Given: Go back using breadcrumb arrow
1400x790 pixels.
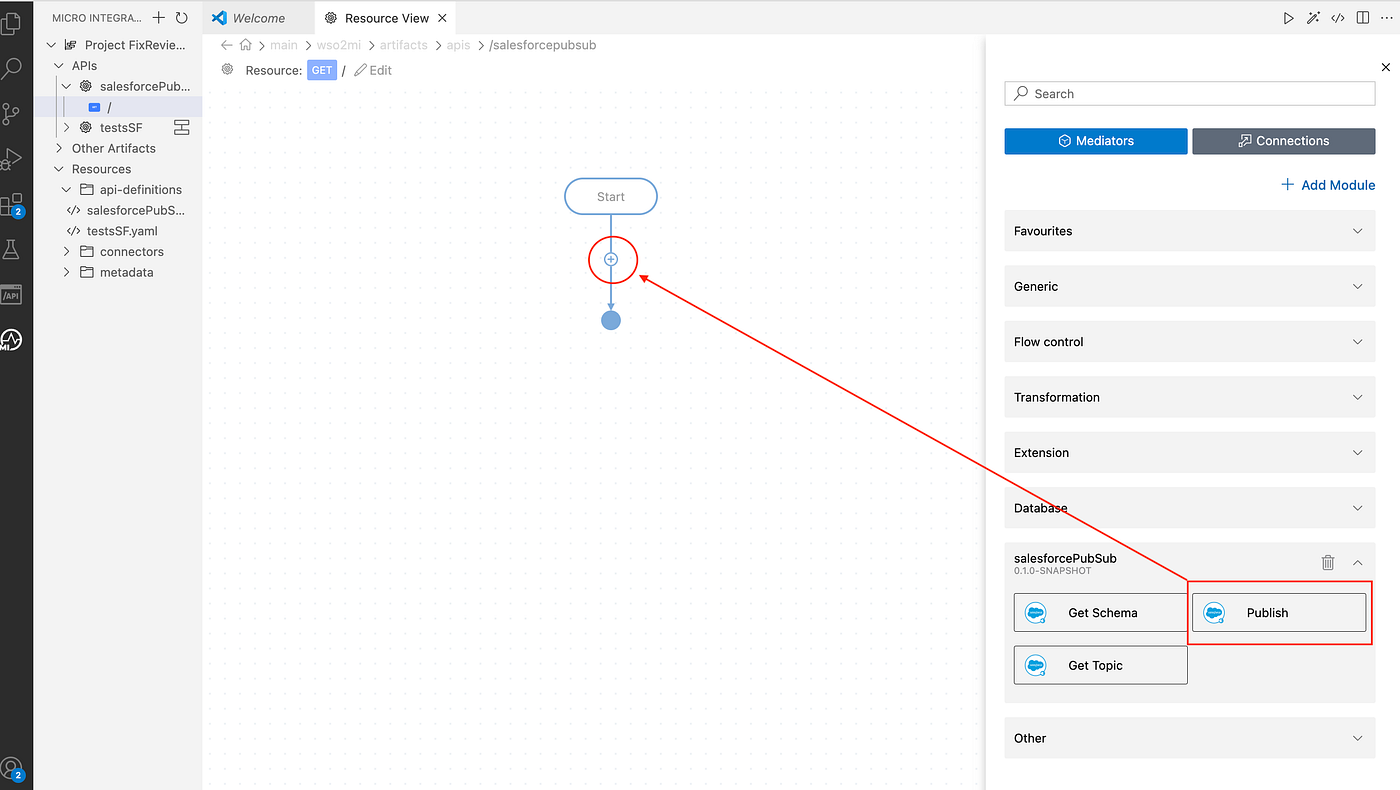Looking at the screenshot, I should tap(227, 45).
